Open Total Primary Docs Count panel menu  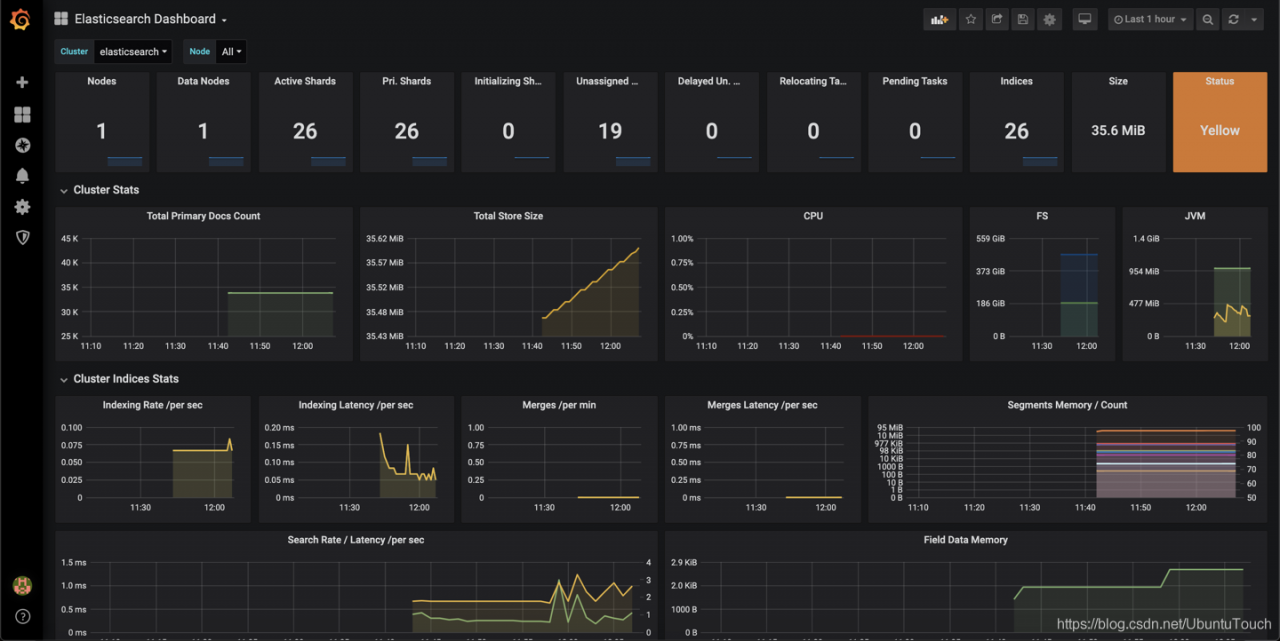coord(204,216)
